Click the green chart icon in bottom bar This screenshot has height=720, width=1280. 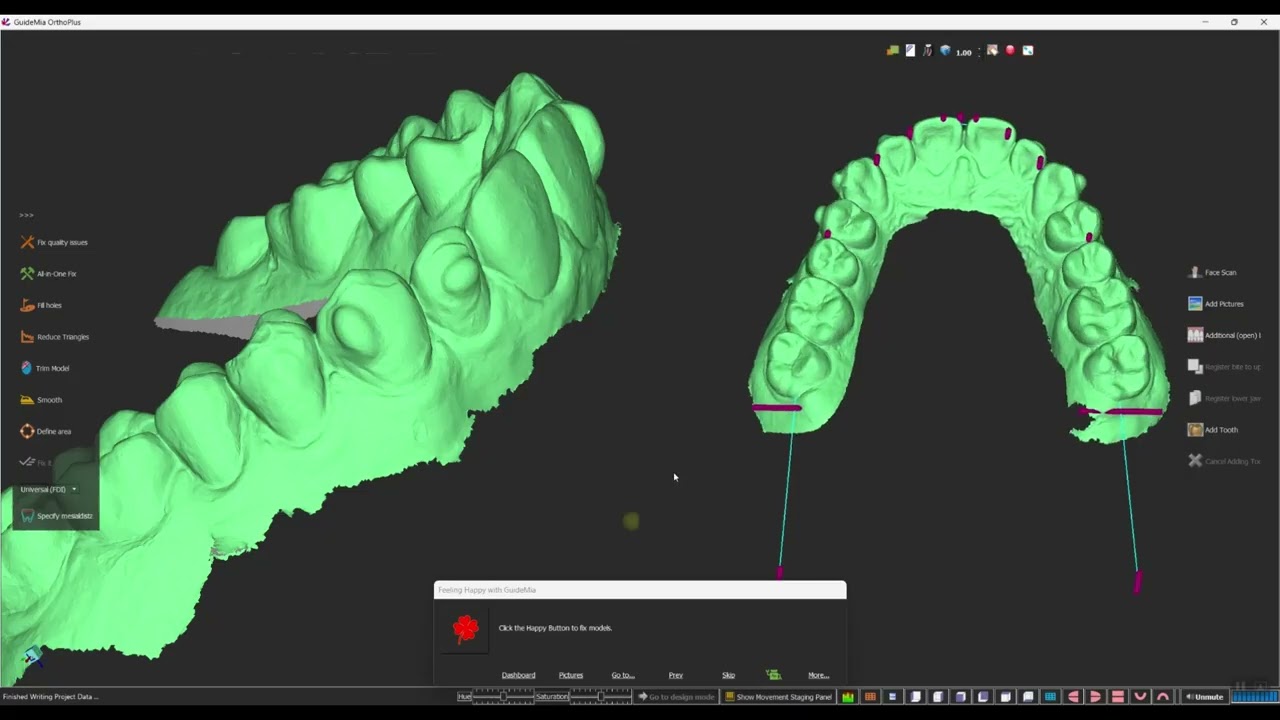848,697
